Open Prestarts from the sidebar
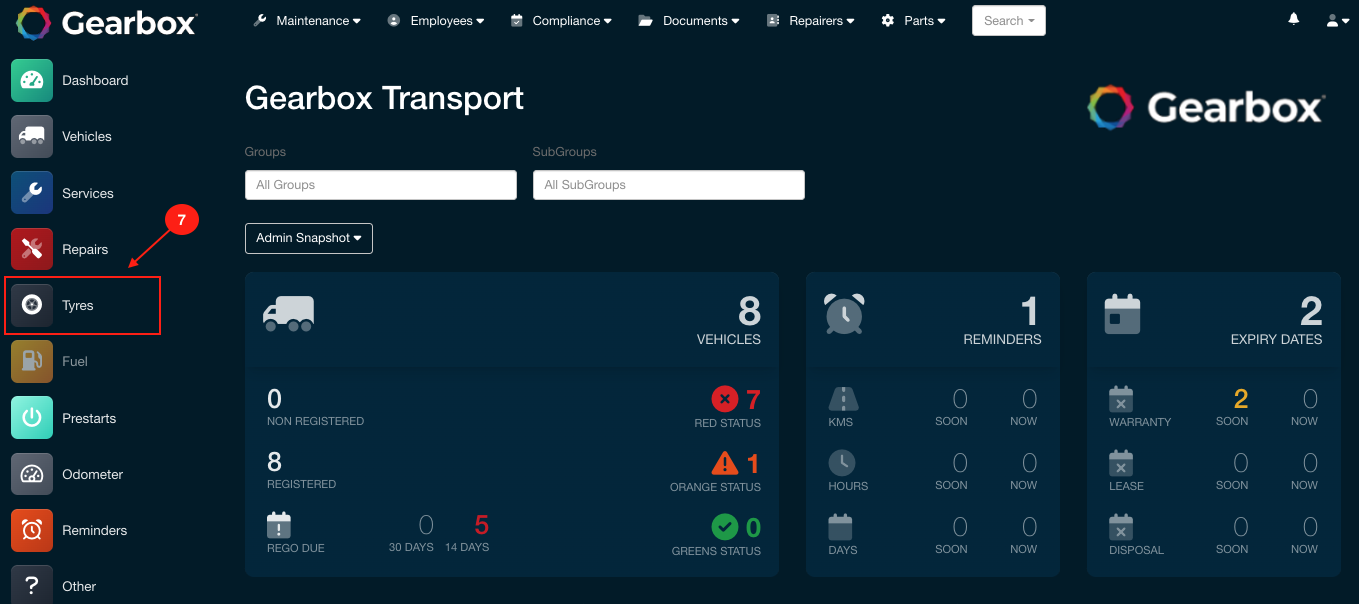 (x=89, y=418)
